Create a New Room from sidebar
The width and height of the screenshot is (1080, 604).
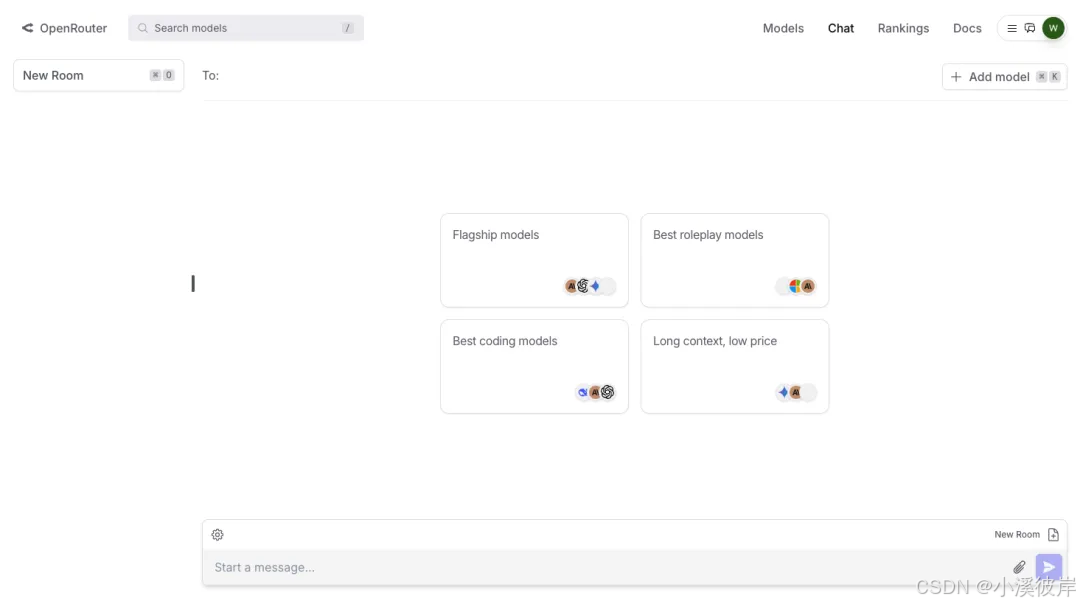tap(98, 75)
